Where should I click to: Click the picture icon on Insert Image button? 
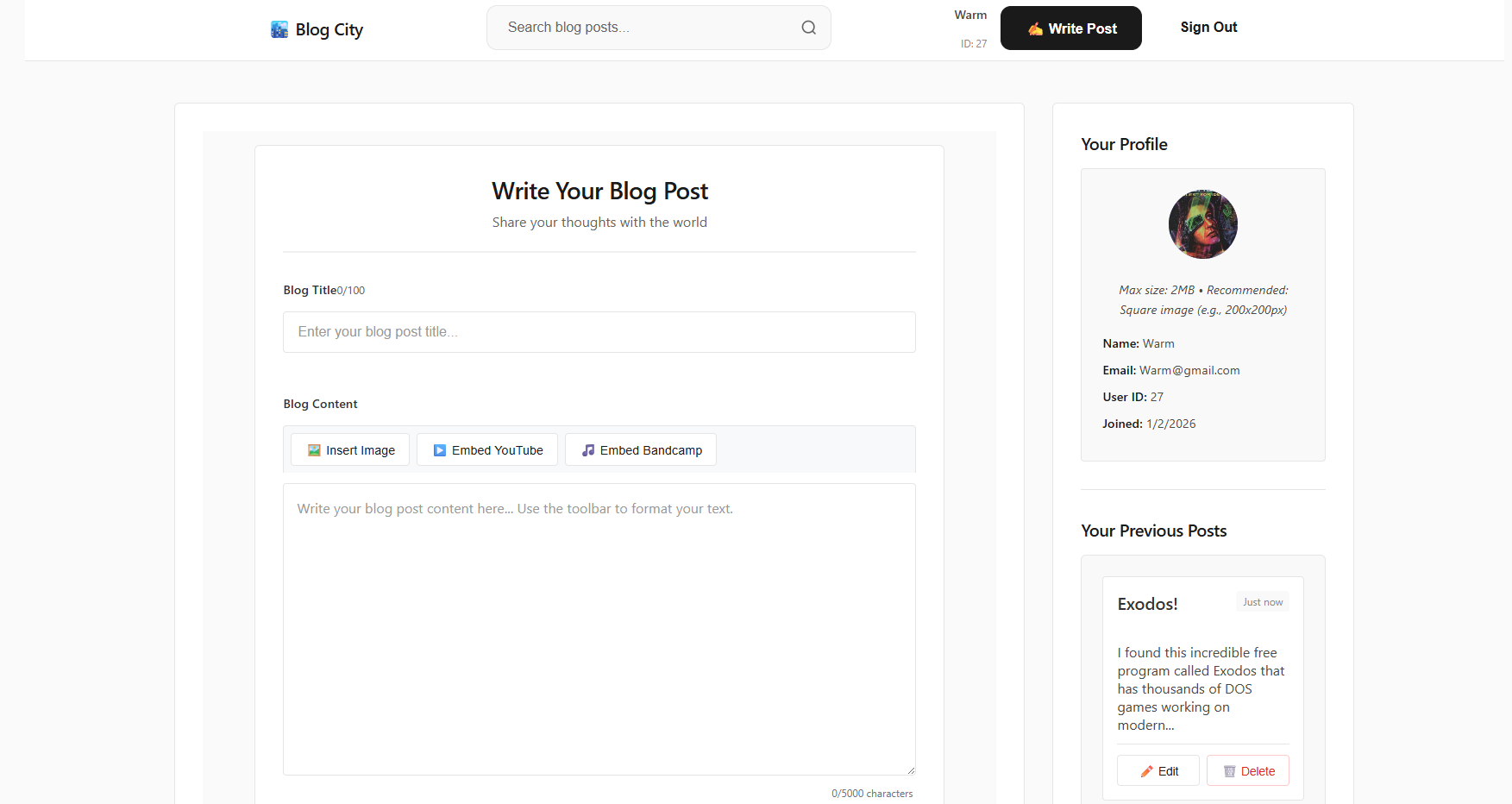(314, 449)
